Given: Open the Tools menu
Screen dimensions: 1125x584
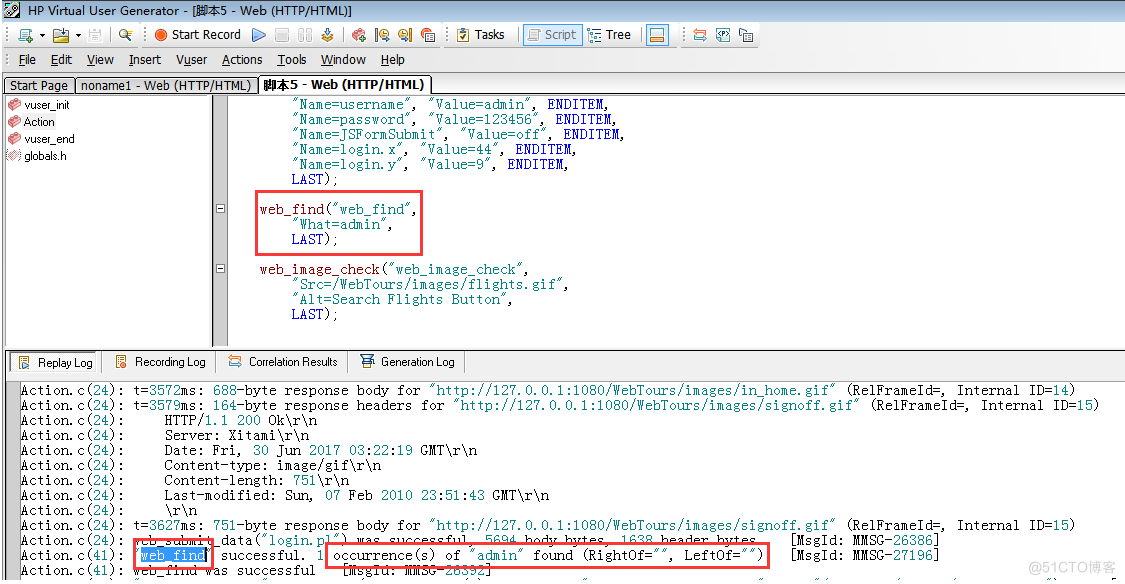Looking at the screenshot, I should [291, 60].
